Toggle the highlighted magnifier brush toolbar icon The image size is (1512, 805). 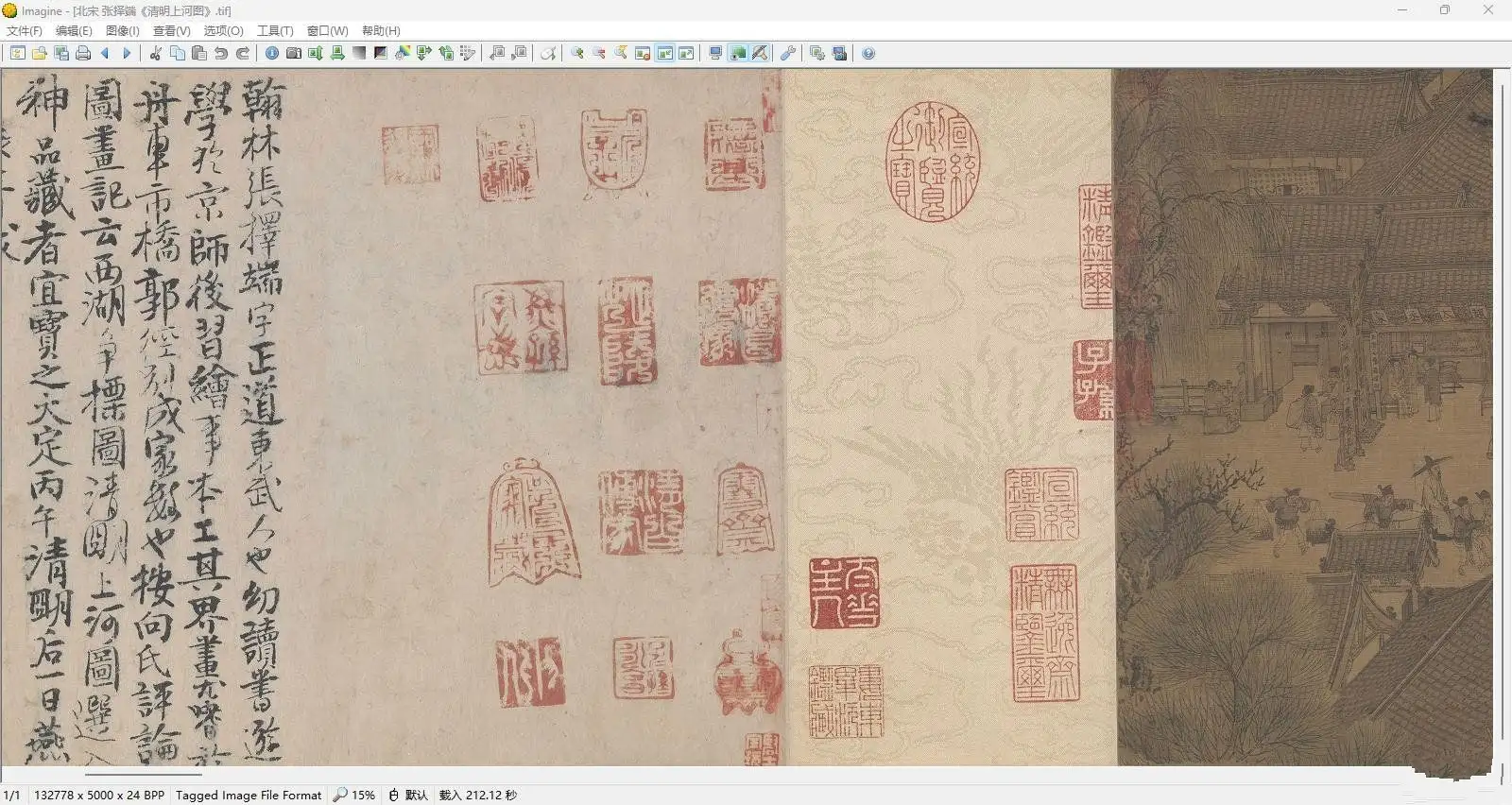click(760, 53)
